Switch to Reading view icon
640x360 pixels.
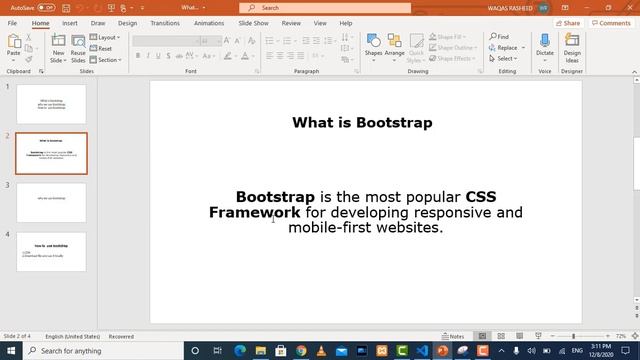[519, 336]
